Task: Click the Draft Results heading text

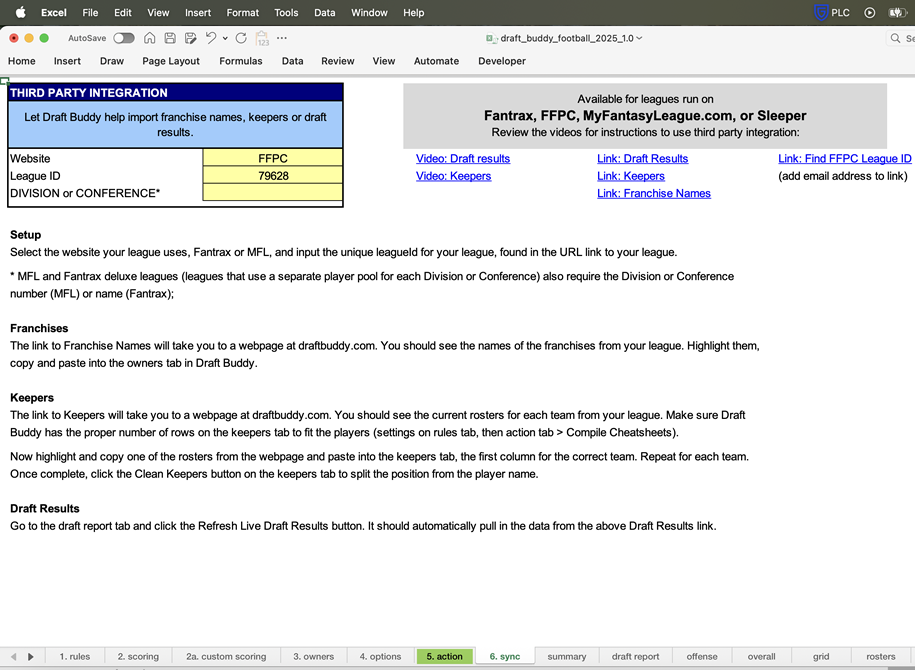Action: pyautogui.click(x=45, y=508)
